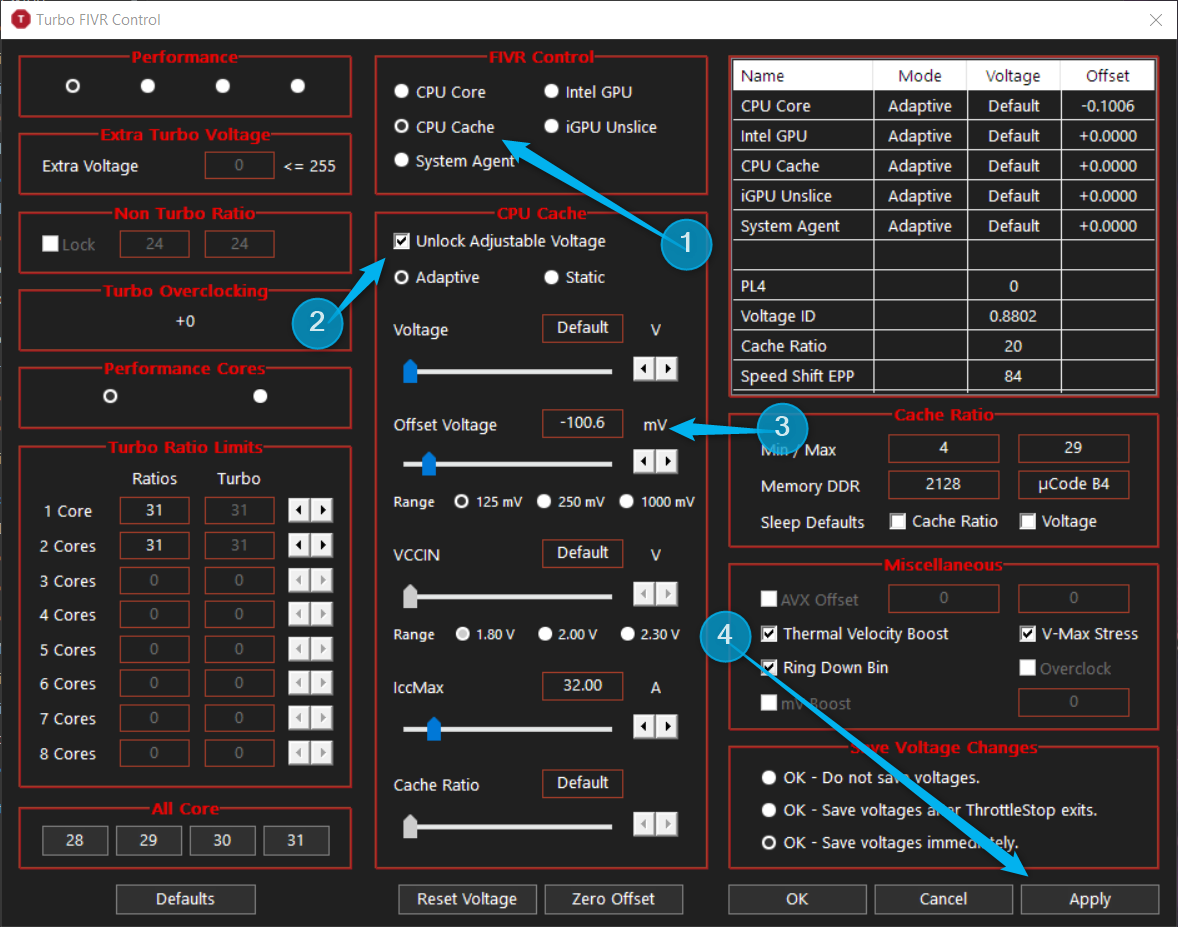Switch CPU Cache voltage mode to Static

click(x=551, y=277)
